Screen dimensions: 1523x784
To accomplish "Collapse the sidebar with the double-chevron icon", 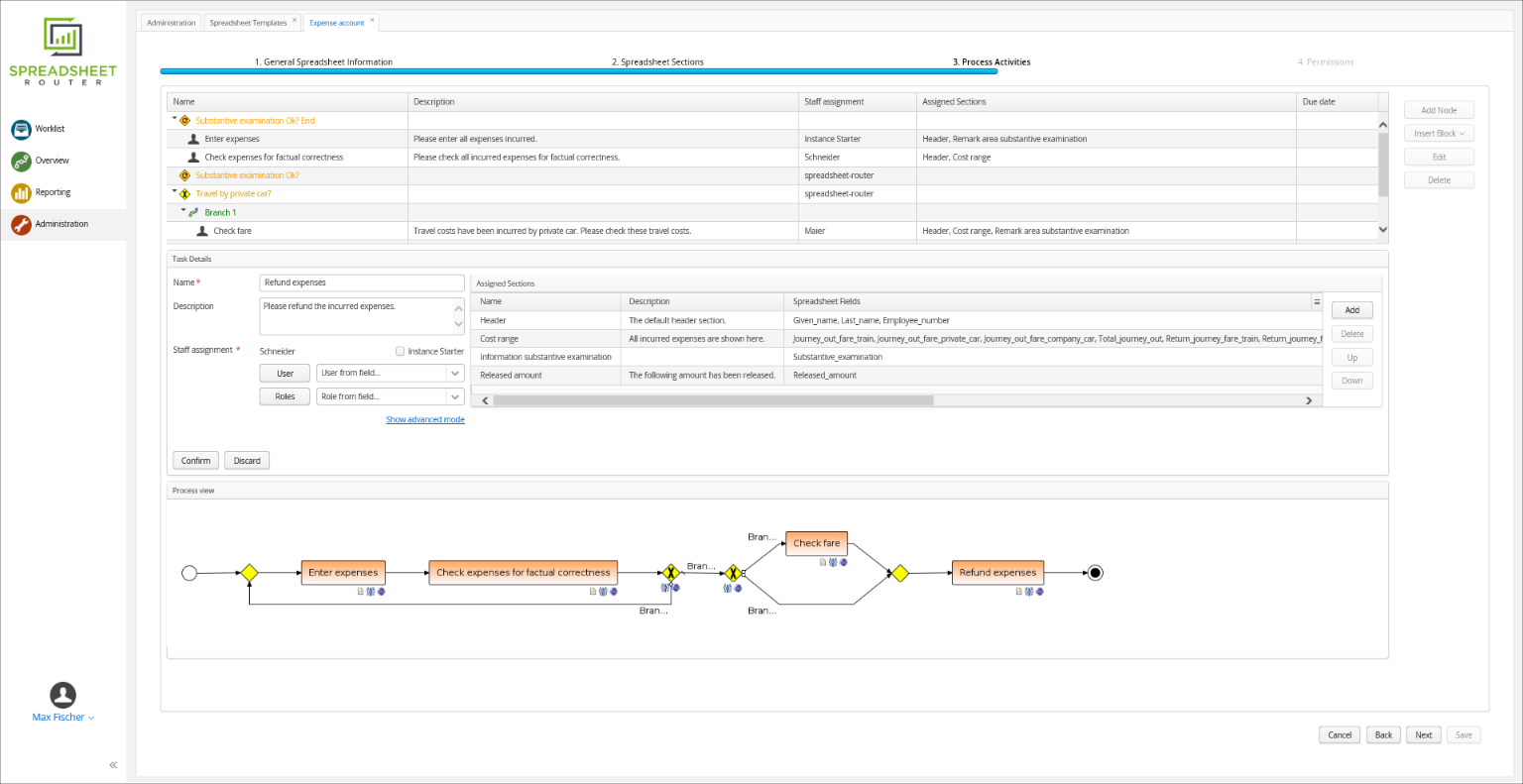I will pos(113,764).
